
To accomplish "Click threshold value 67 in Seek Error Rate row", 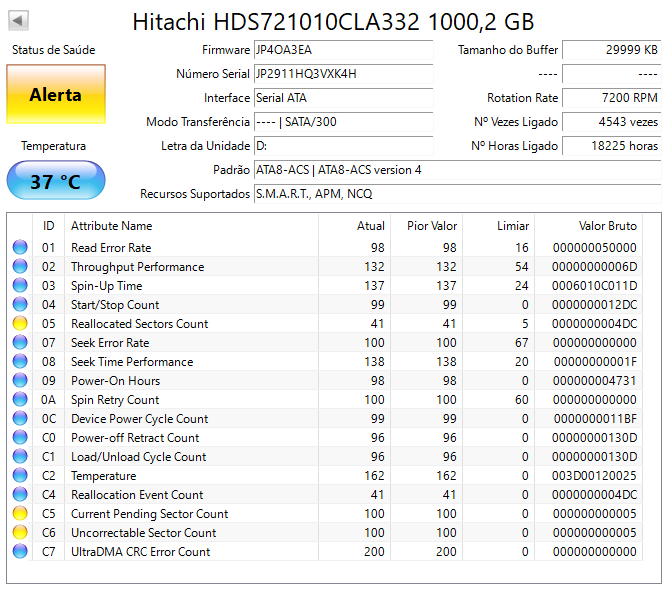I will [521, 342].
